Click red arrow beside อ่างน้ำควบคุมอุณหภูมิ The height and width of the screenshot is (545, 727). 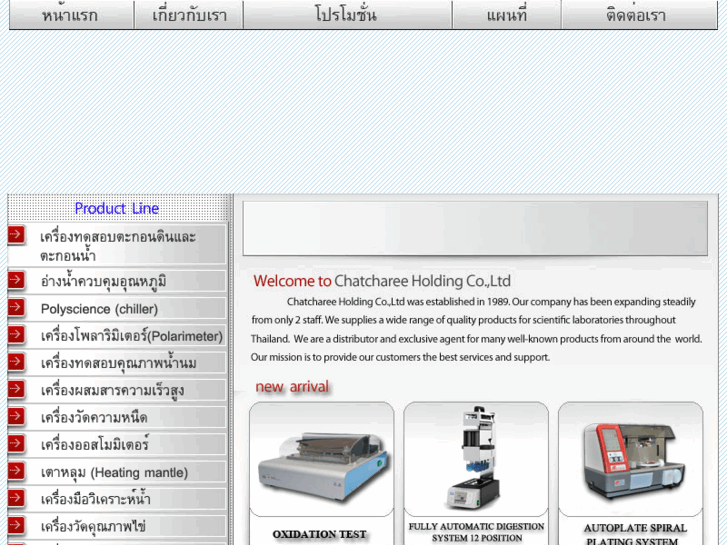(x=16, y=280)
